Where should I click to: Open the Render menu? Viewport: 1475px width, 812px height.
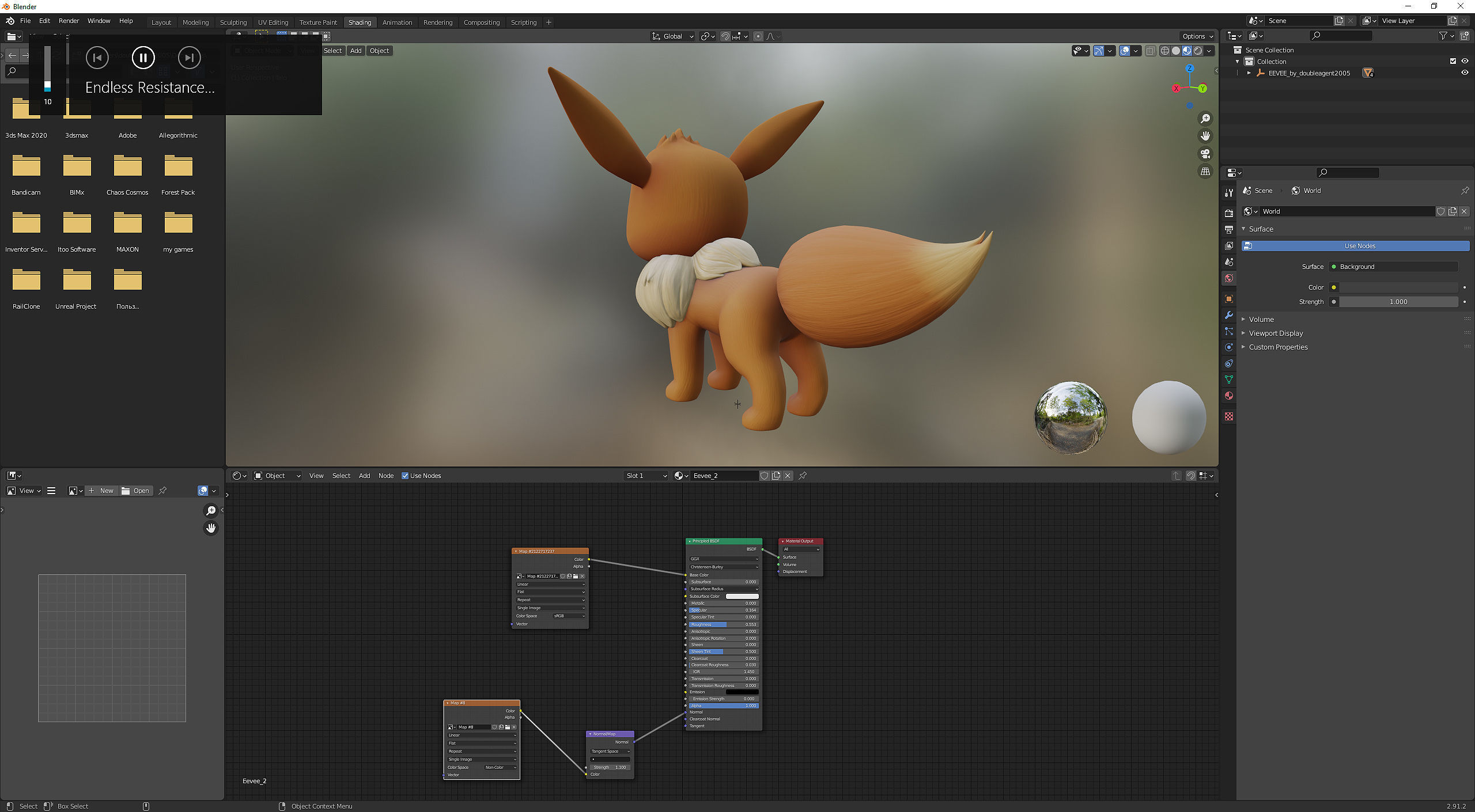(69, 21)
